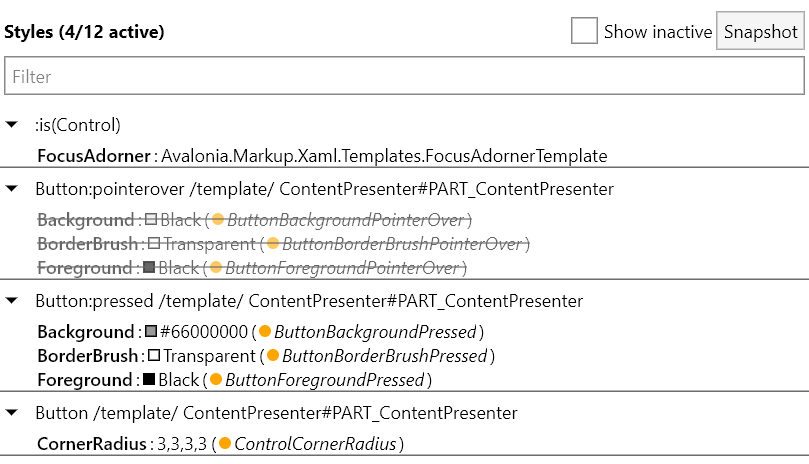The image size is (809, 464).
Task: Click orange dot beside ButtonForegroundPointerOver
Action: point(216,268)
